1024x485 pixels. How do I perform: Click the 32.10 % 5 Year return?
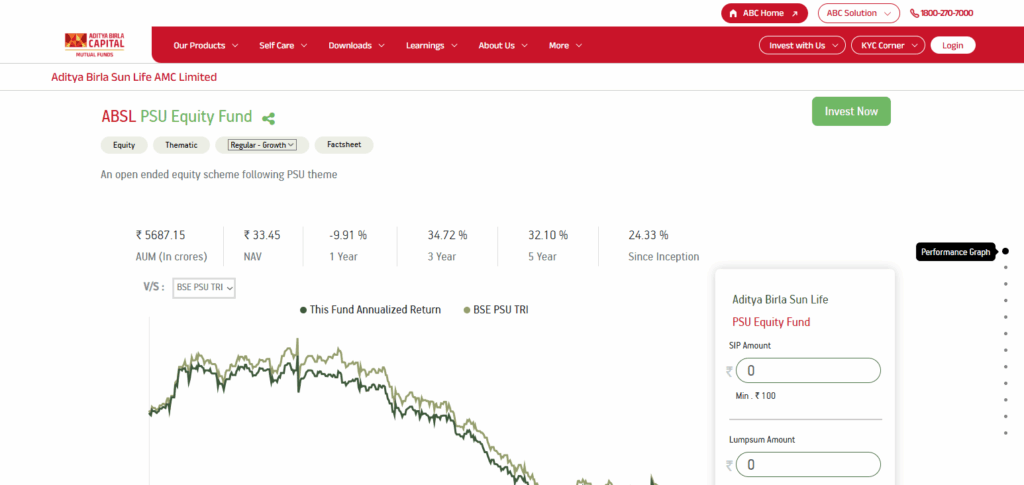[x=548, y=235]
